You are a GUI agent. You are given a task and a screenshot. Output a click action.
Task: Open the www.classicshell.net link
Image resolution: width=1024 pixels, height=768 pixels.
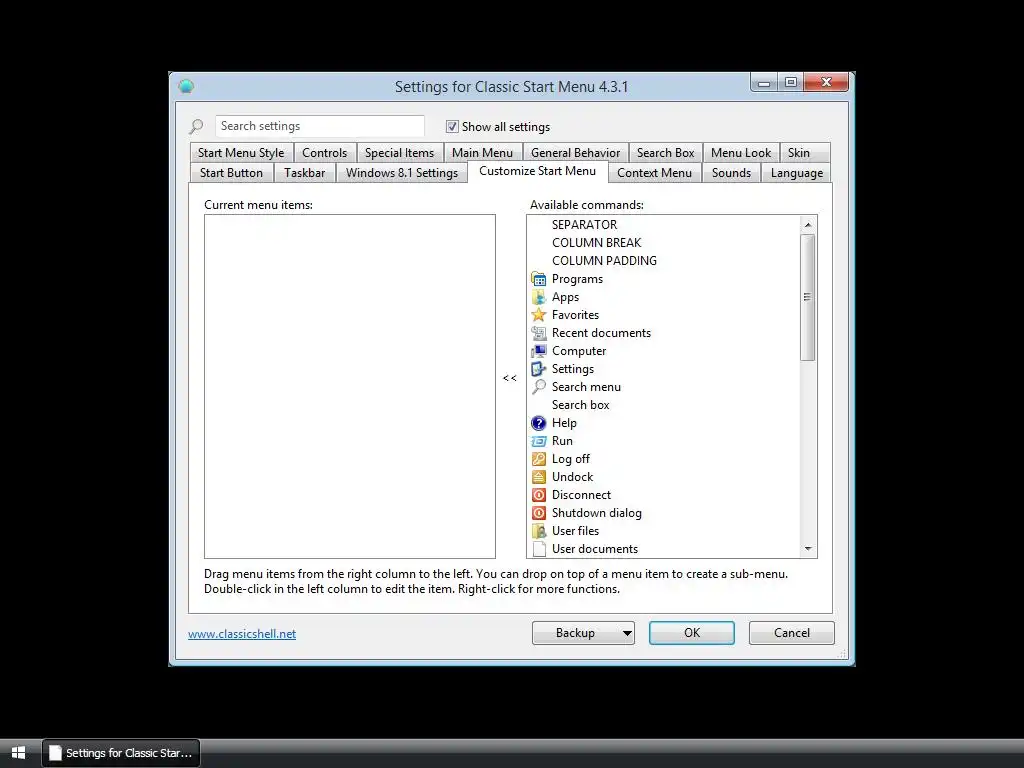[242, 633]
